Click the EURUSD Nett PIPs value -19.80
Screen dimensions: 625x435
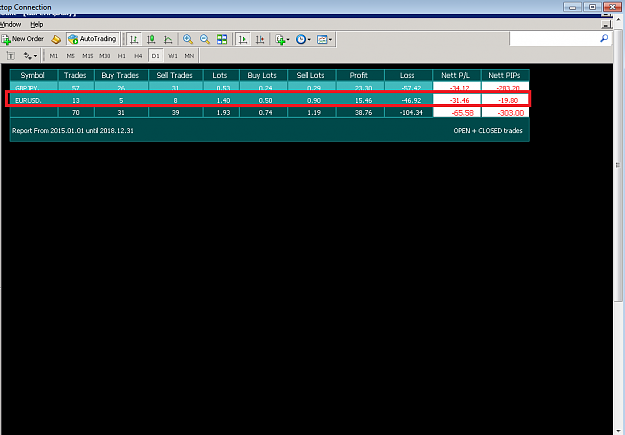click(508, 101)
